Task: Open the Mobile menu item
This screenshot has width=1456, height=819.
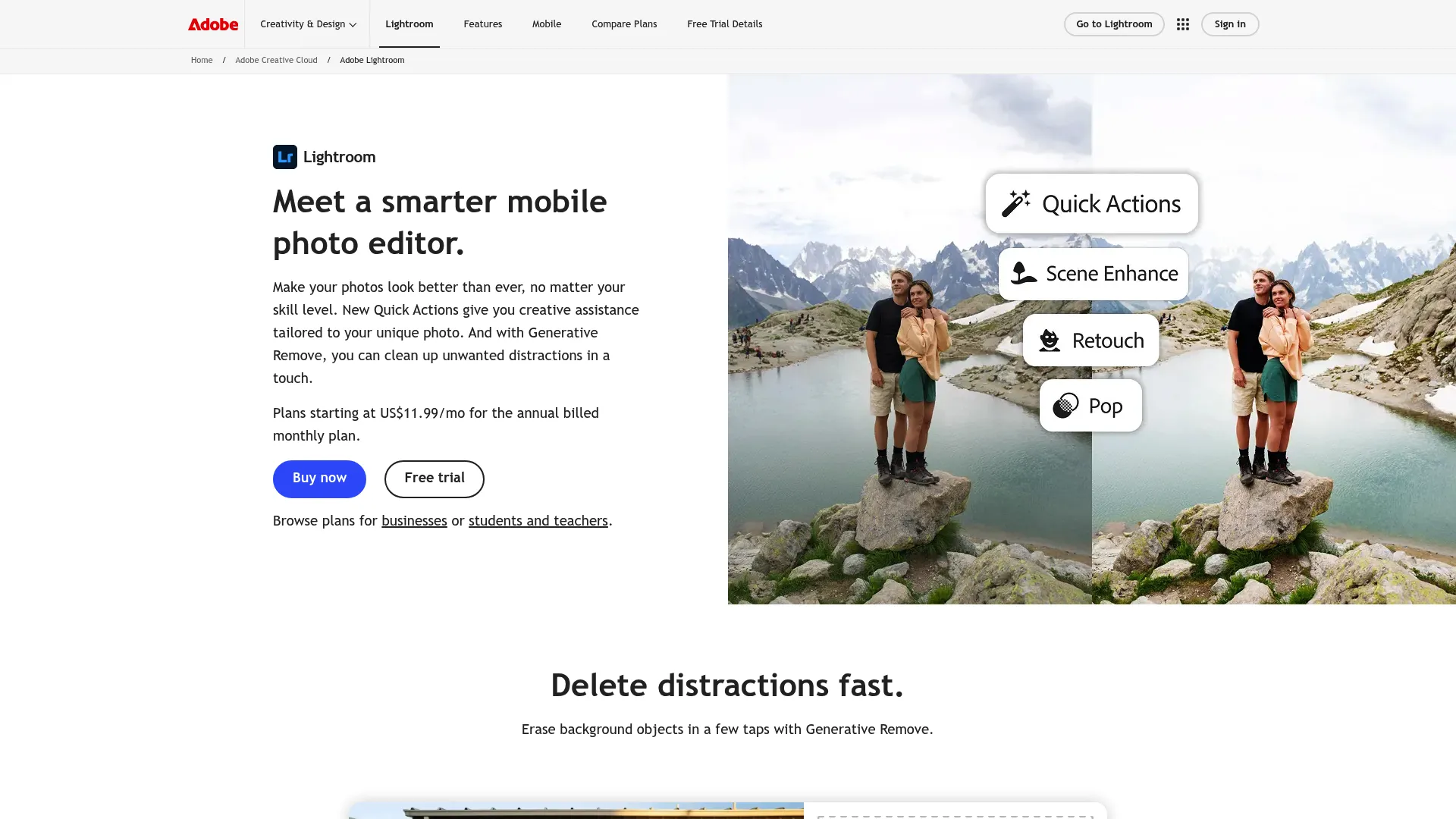Action: click(x=547, y=24)
